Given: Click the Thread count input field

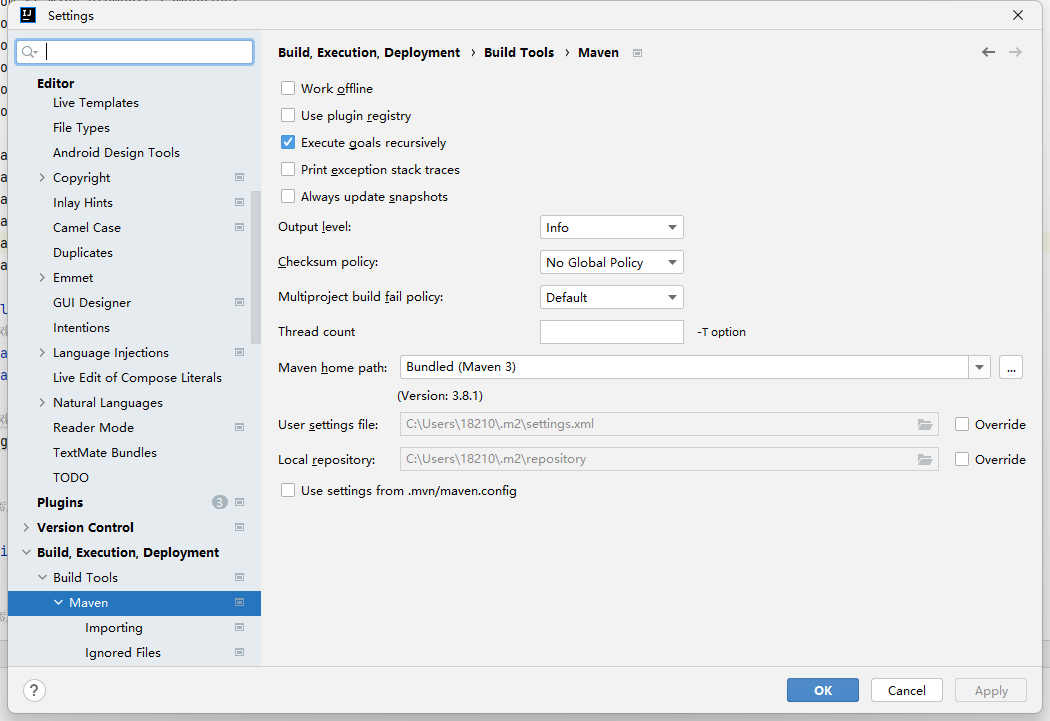Looking at the screenshot, I should click(611, 332).
